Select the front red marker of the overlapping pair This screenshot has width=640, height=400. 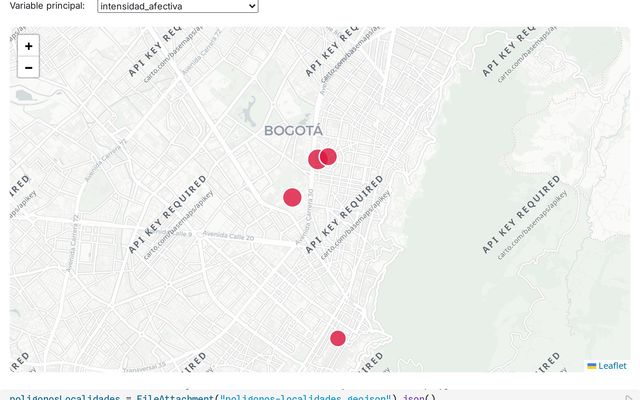[328, 156]
